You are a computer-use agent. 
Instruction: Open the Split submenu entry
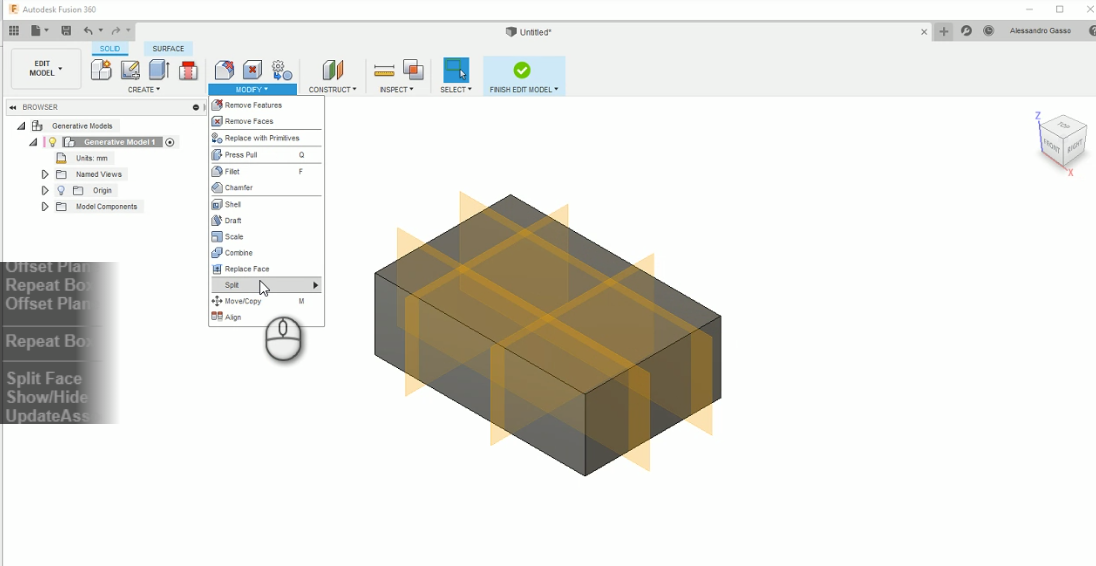266,284
